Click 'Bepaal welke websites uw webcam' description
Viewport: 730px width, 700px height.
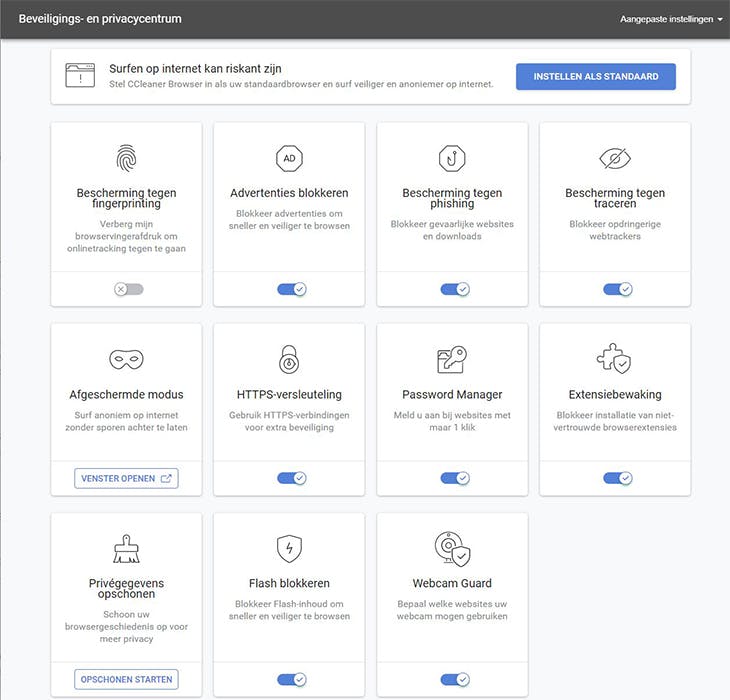click(x=452, y=610)
